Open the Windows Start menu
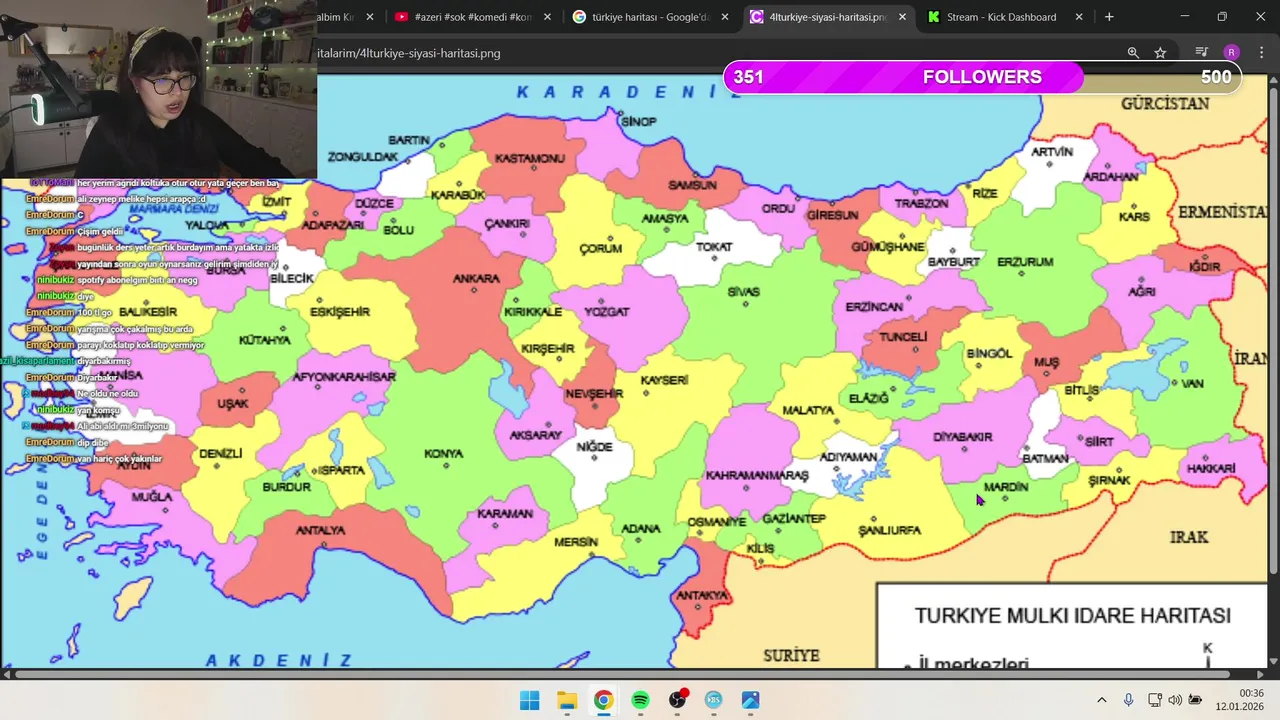This screenshot has height=720, width=1280. (x=529, y=700)
